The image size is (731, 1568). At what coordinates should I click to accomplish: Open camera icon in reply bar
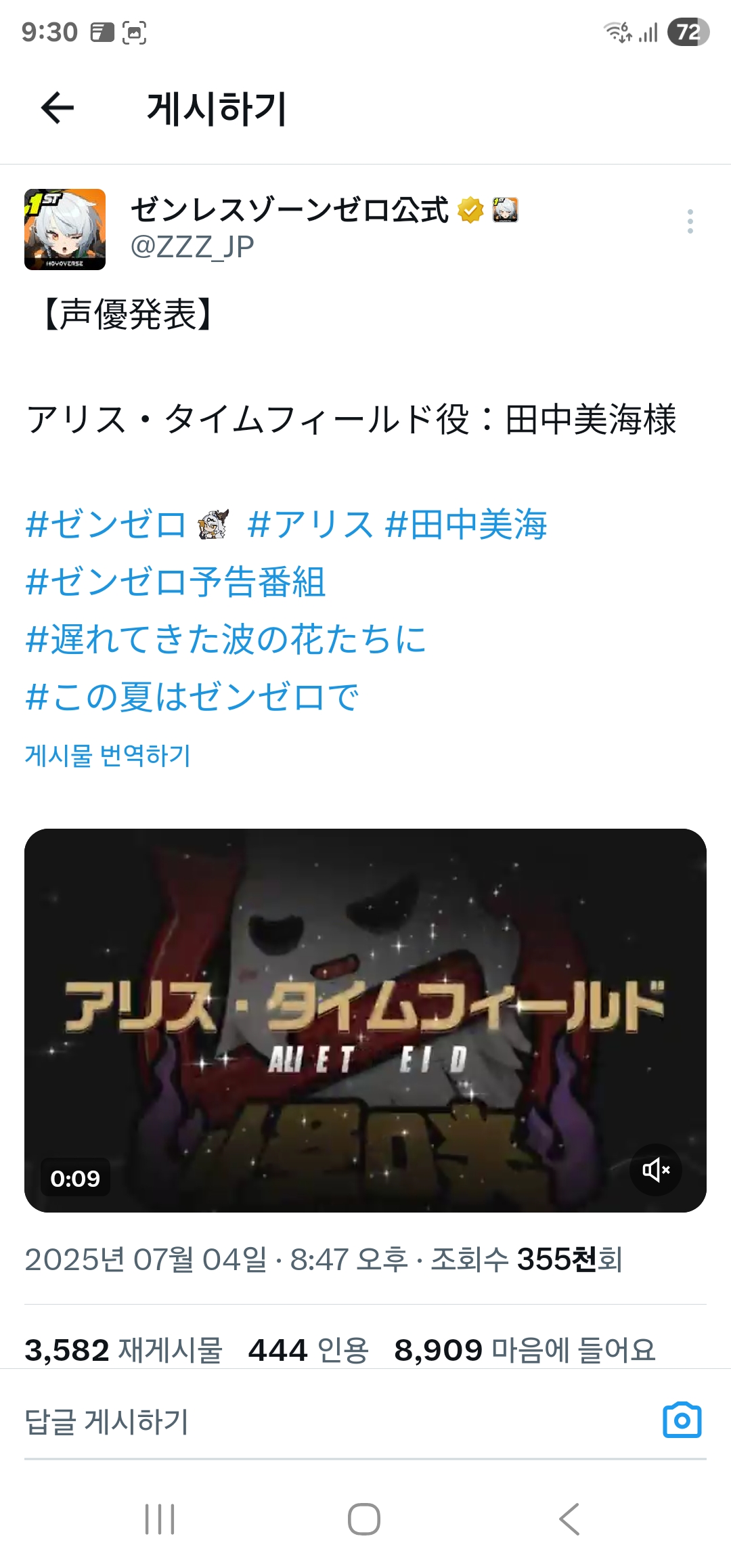pos(682,1420)
